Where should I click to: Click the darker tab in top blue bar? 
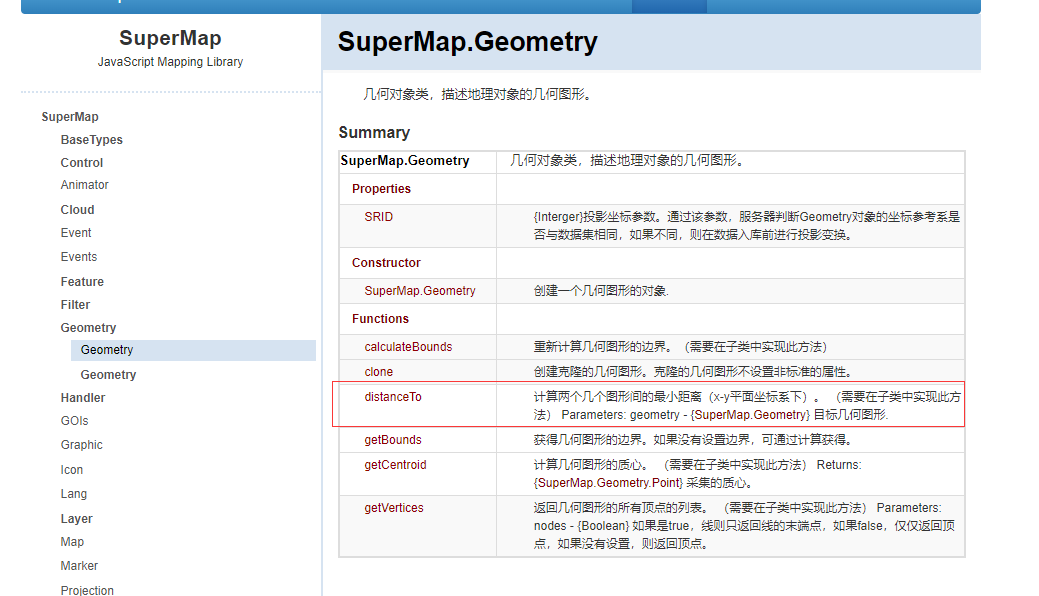pos(669,6)
